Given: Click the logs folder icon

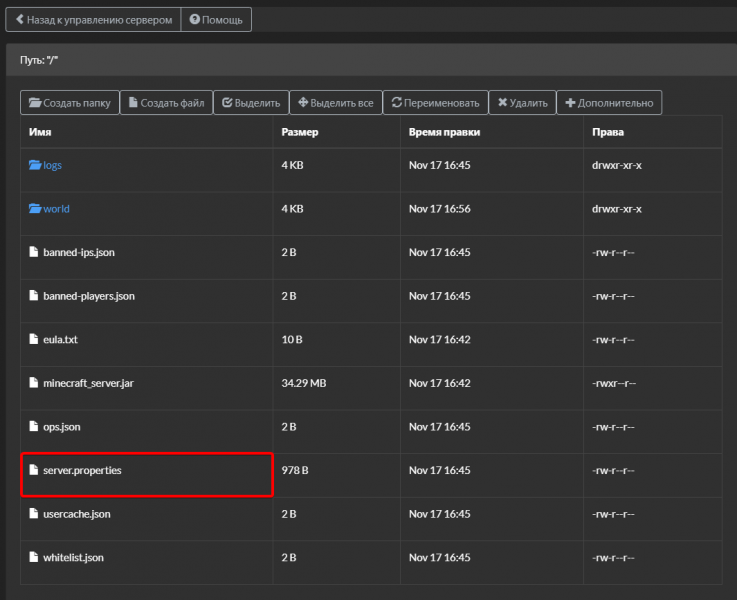Looking at the screenshot, I should coord(35,165).
